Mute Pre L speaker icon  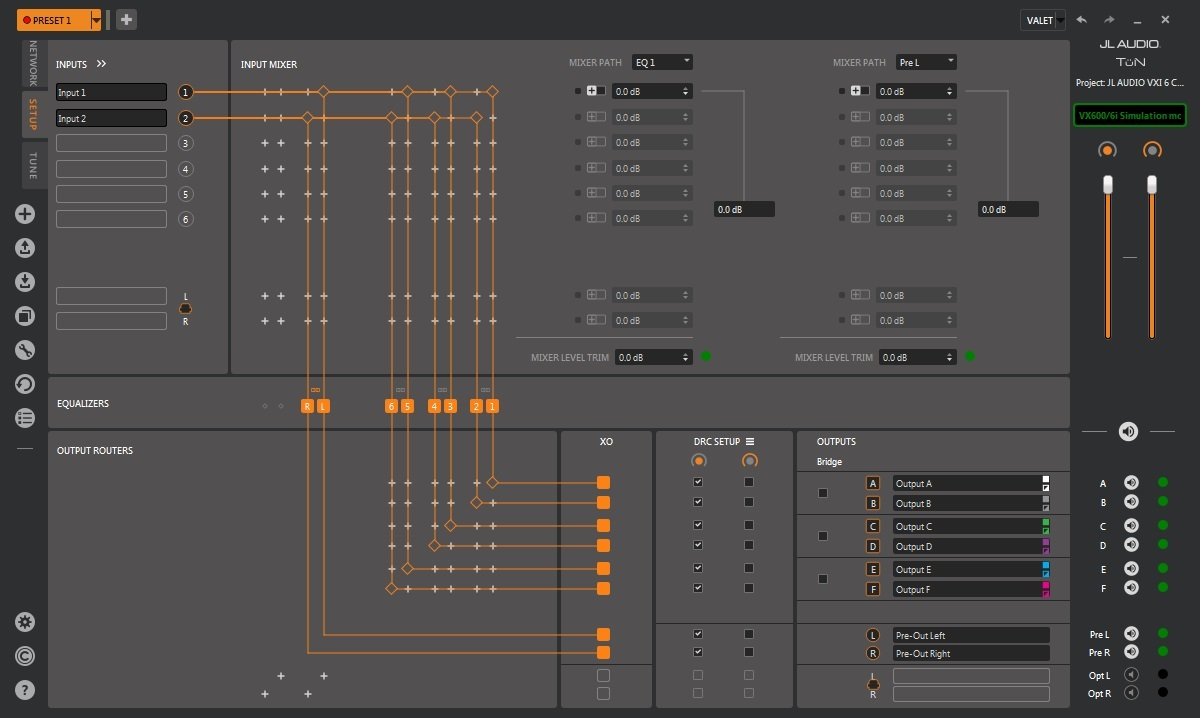coord(1131,634)
